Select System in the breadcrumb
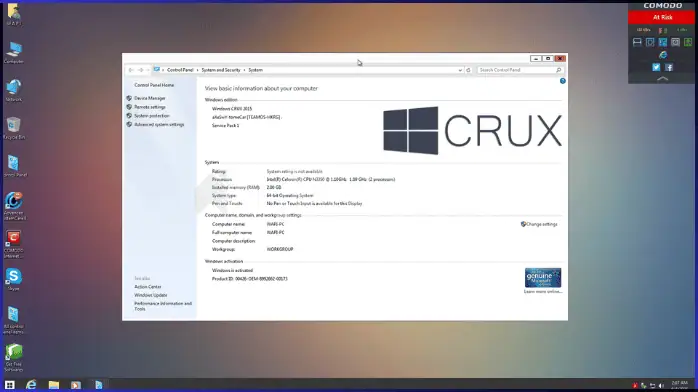698x392 pixels. point(256,70)
